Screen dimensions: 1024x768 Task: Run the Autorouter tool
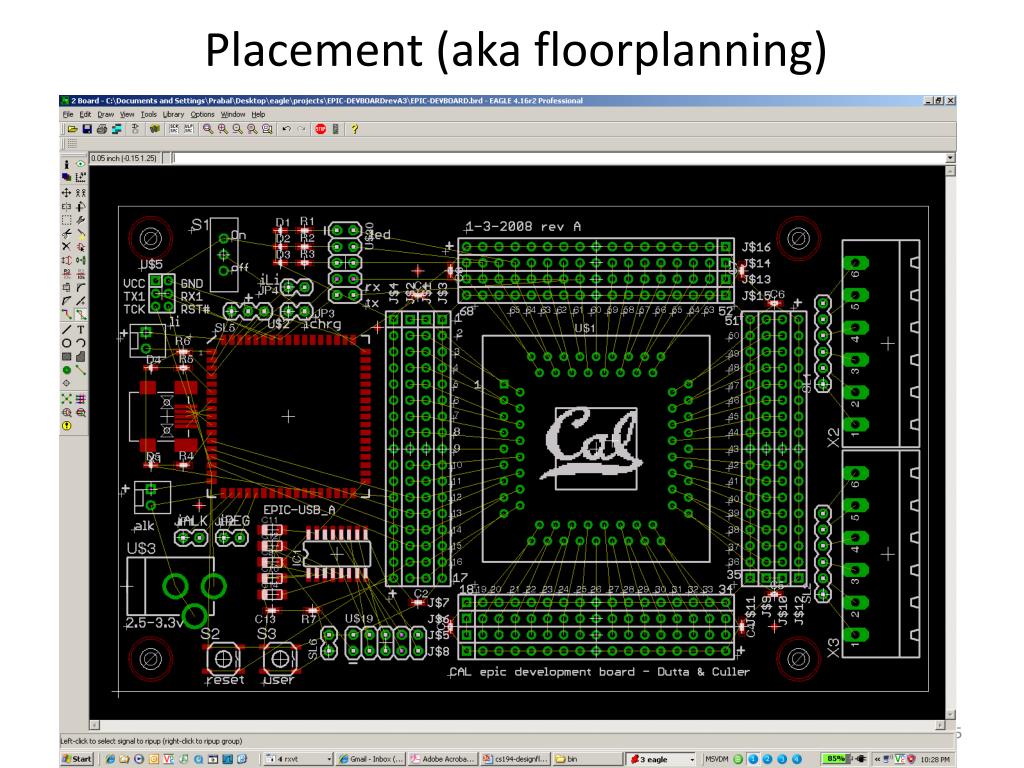coord(80,398)
